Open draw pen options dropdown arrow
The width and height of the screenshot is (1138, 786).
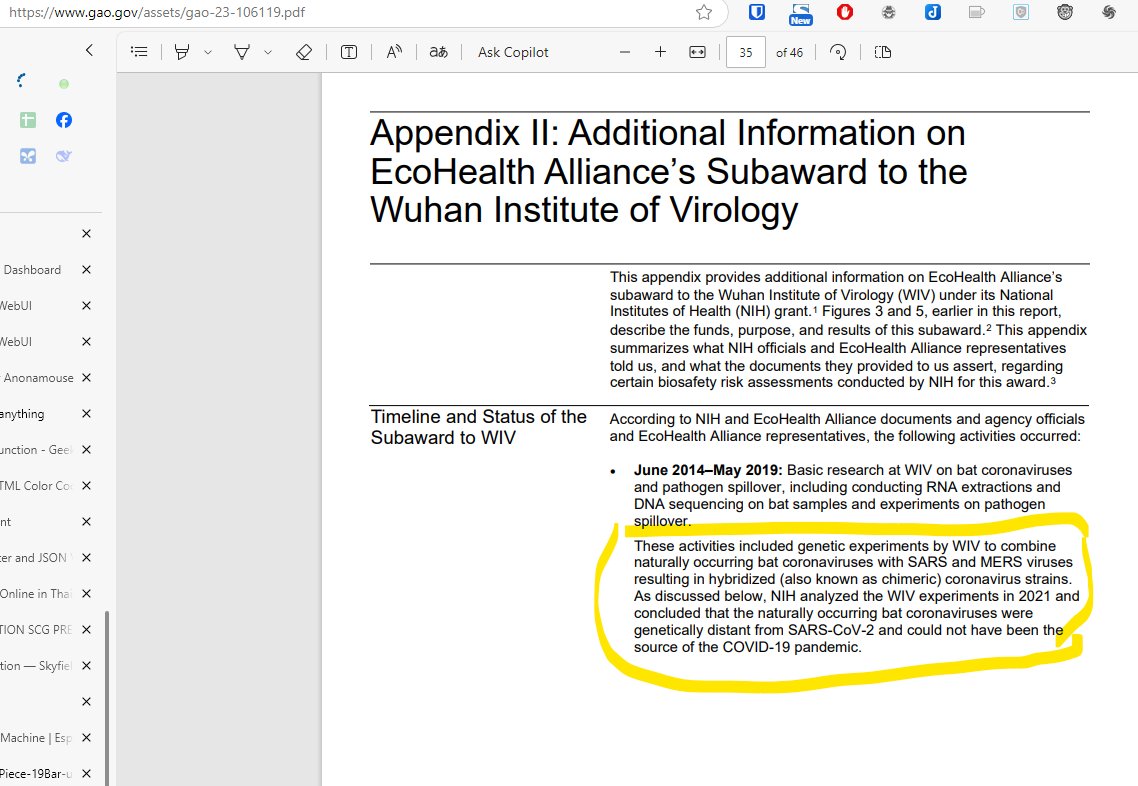tap(268, 52)
